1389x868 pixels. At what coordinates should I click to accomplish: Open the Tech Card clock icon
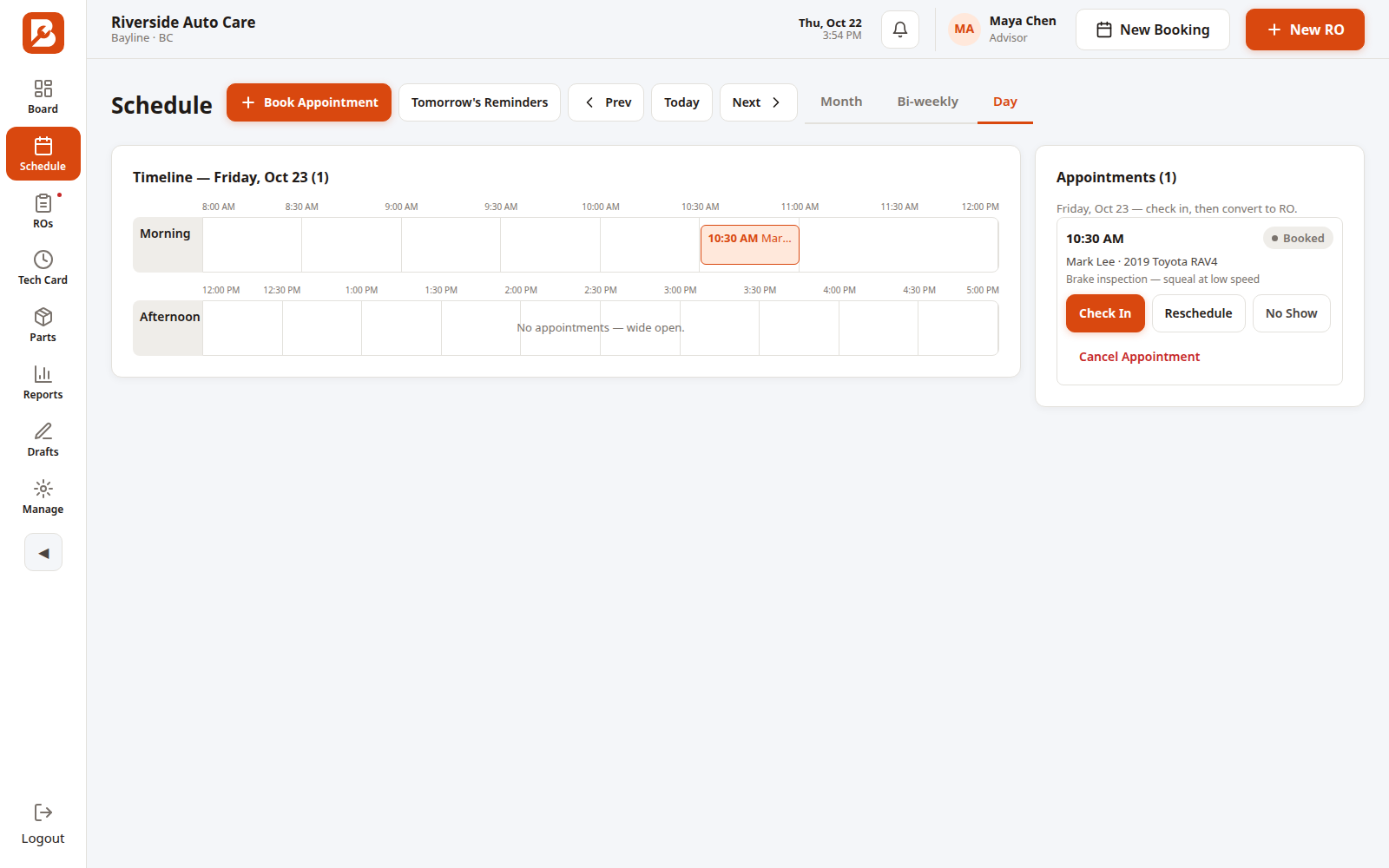pyautogui.click(x=43, y=260)
